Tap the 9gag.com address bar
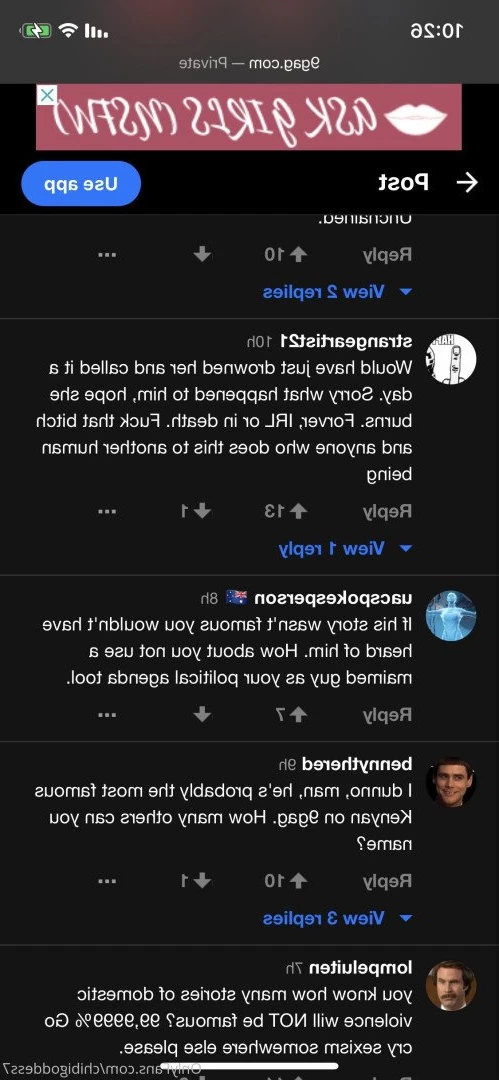 tap(250, 63)
